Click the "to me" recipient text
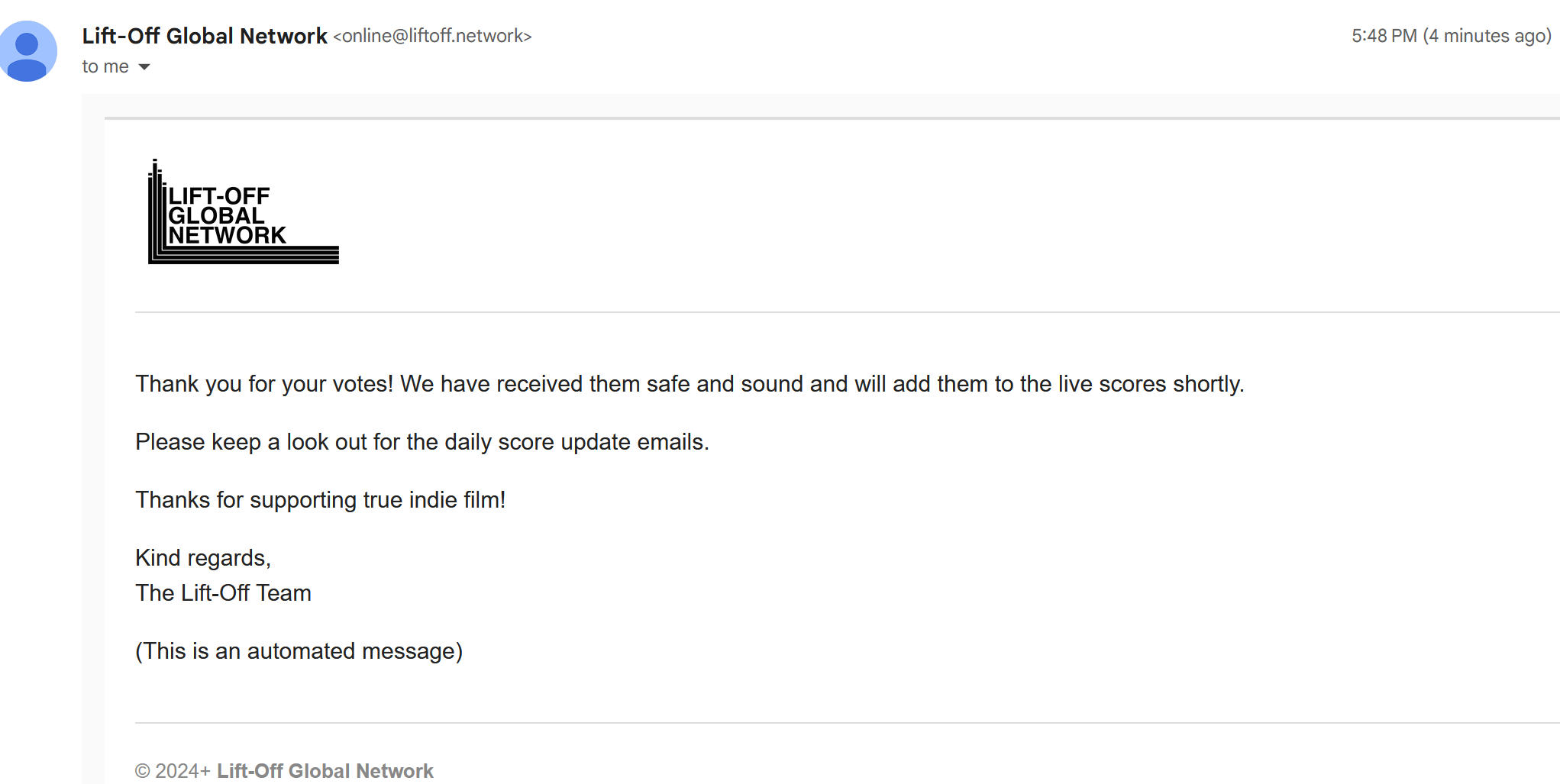Viewport: 1560px width, 784px height. click(105, 66)
